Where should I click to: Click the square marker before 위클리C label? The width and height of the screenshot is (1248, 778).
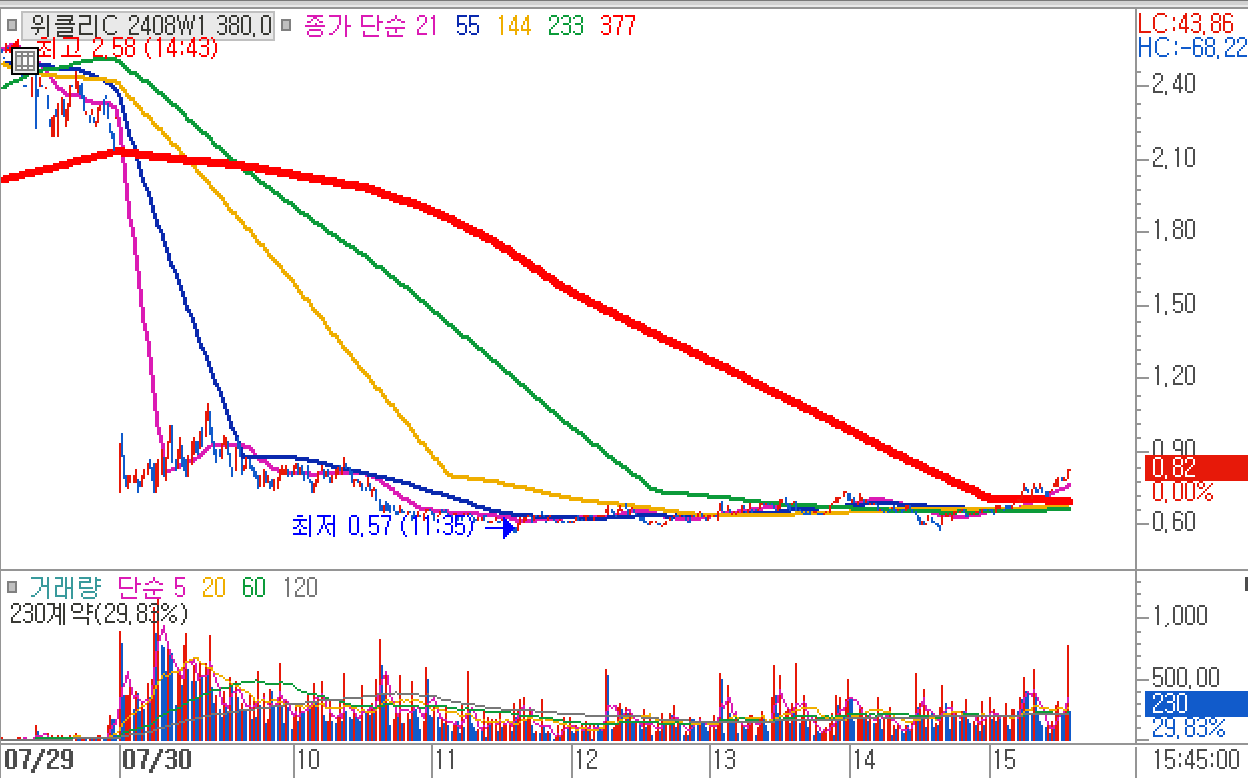(x=11, y=26)
